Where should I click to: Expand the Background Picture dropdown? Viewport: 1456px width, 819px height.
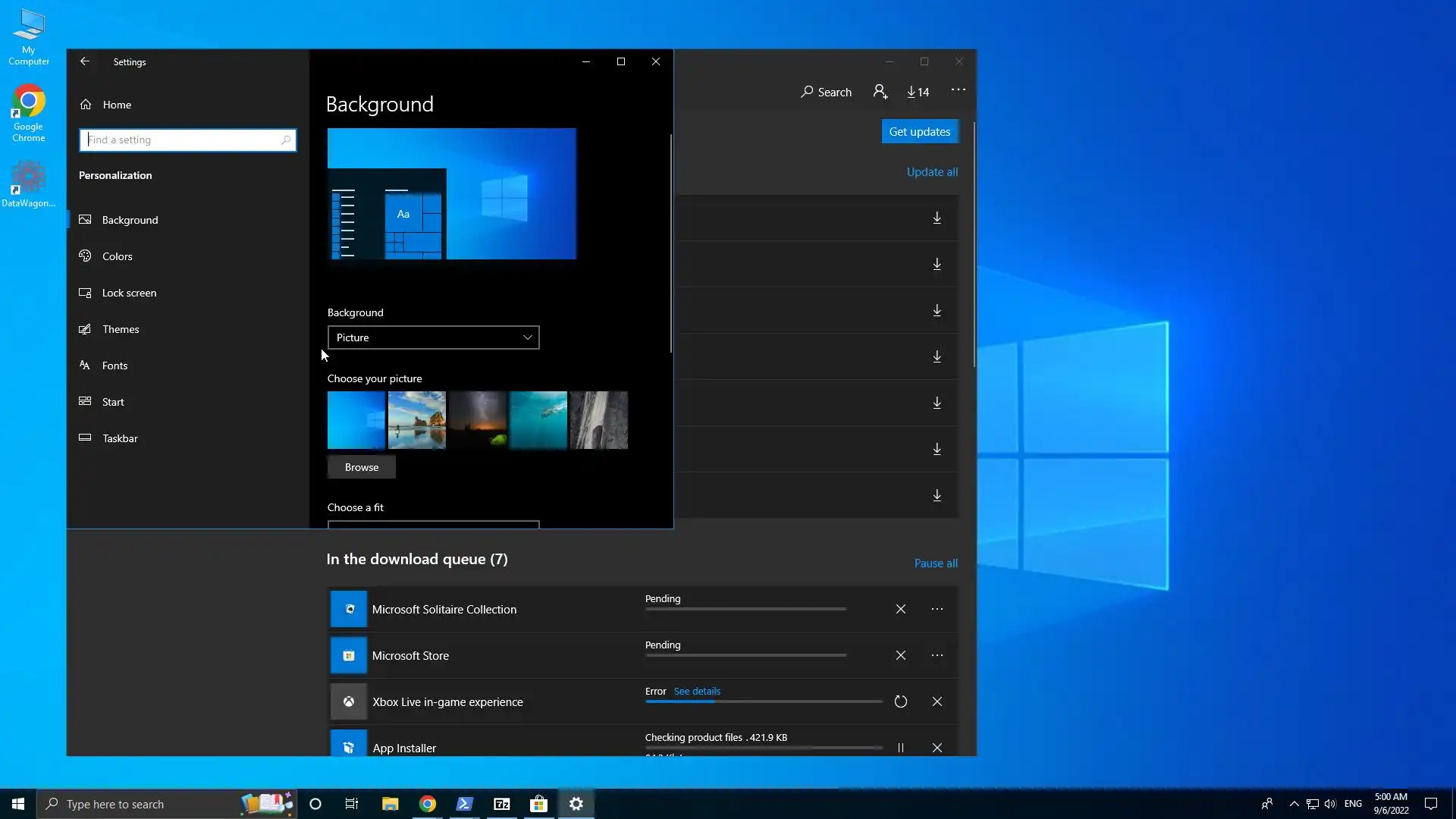[x=433, y=337]
